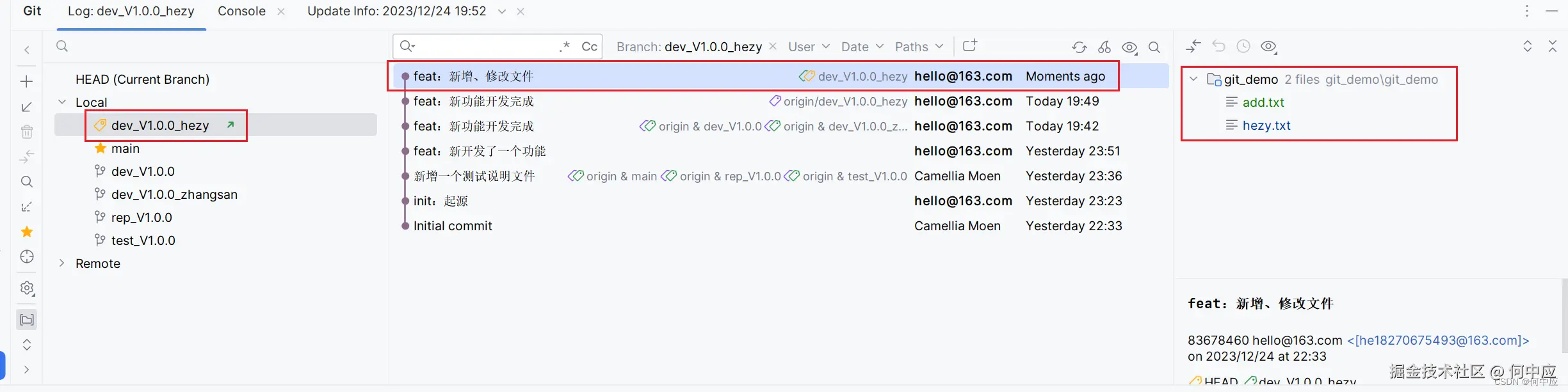This screenshot has width=1568, height=392.
Task: Select the test_V1.0.0 branch
Action: (x=143, y=240)
